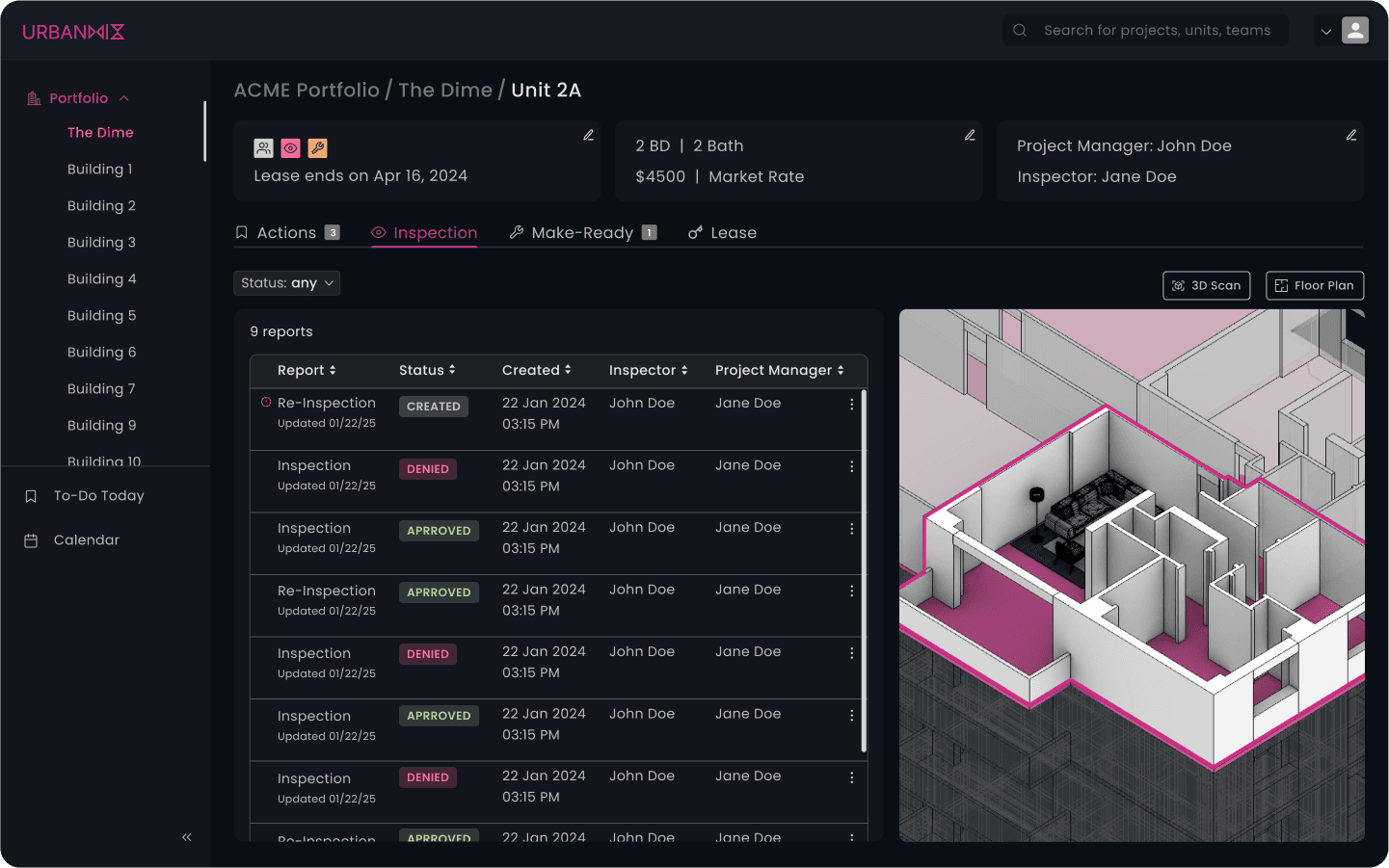1389x868 pixels.
Task: Click the tenants people icon on lease card
Action: click(263, 148)
